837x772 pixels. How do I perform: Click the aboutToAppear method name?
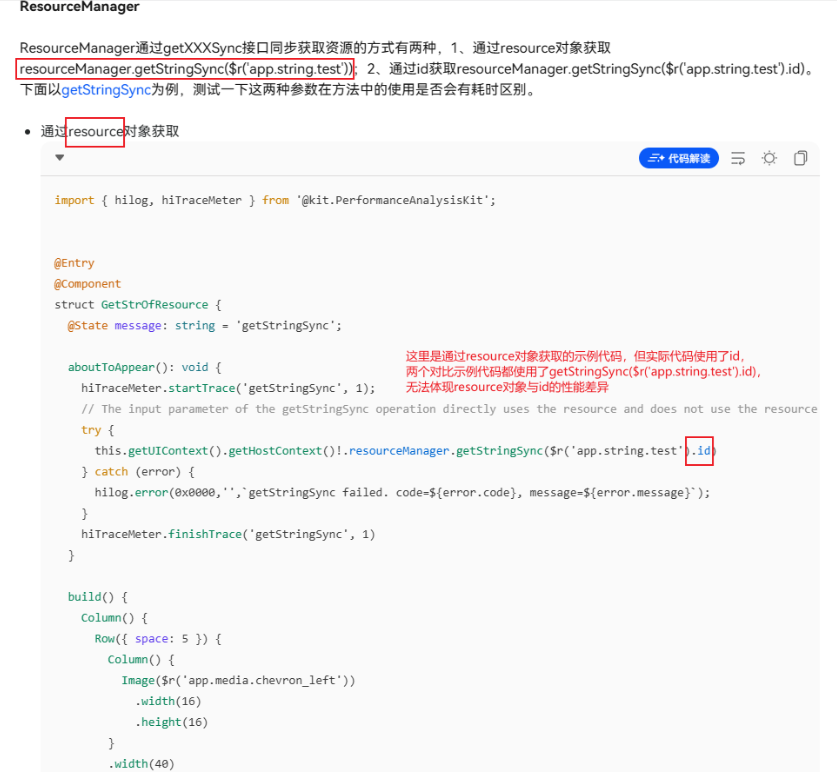pos(111,367)
